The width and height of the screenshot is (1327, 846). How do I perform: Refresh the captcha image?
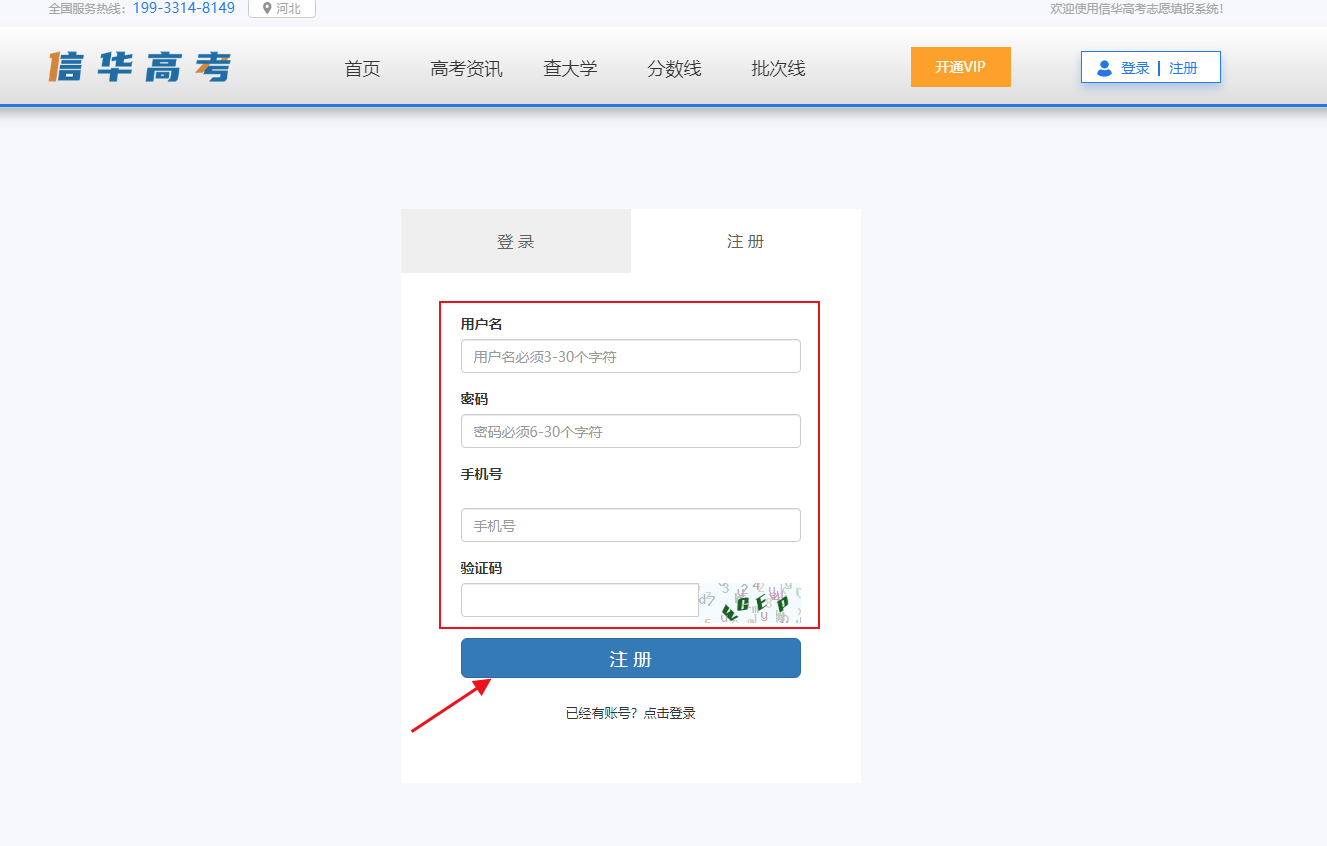pos(750,603)
